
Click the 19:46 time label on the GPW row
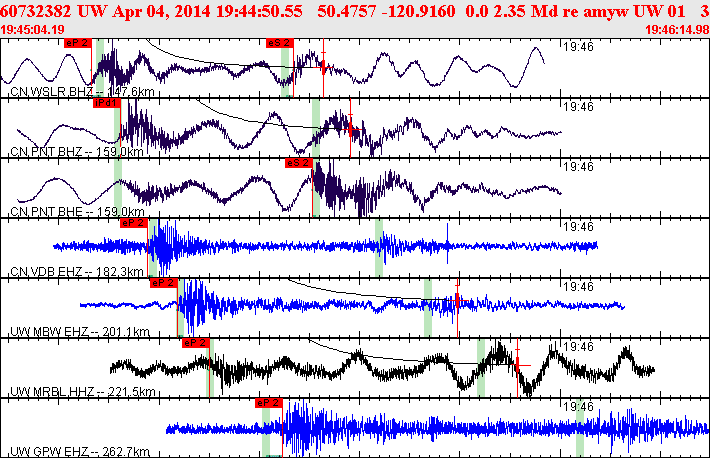(578, 407)
